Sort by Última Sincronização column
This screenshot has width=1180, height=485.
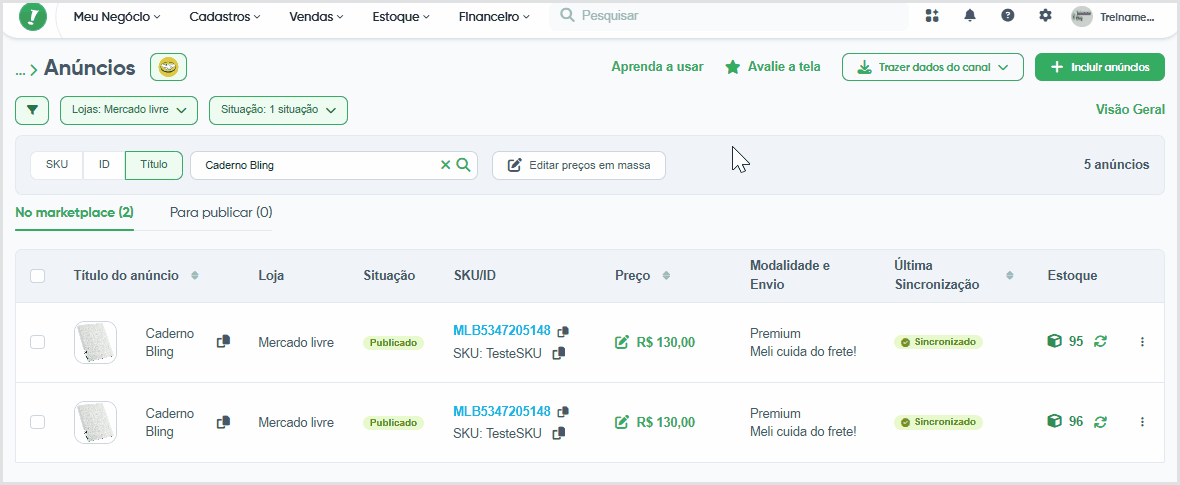(1010, 276)
